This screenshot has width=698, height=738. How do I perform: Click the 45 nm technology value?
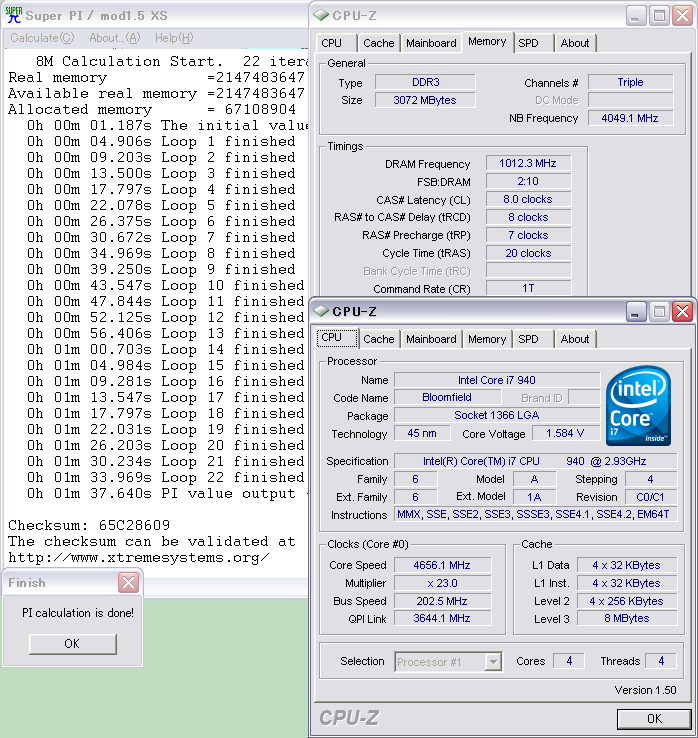click(x=422, y=433)
